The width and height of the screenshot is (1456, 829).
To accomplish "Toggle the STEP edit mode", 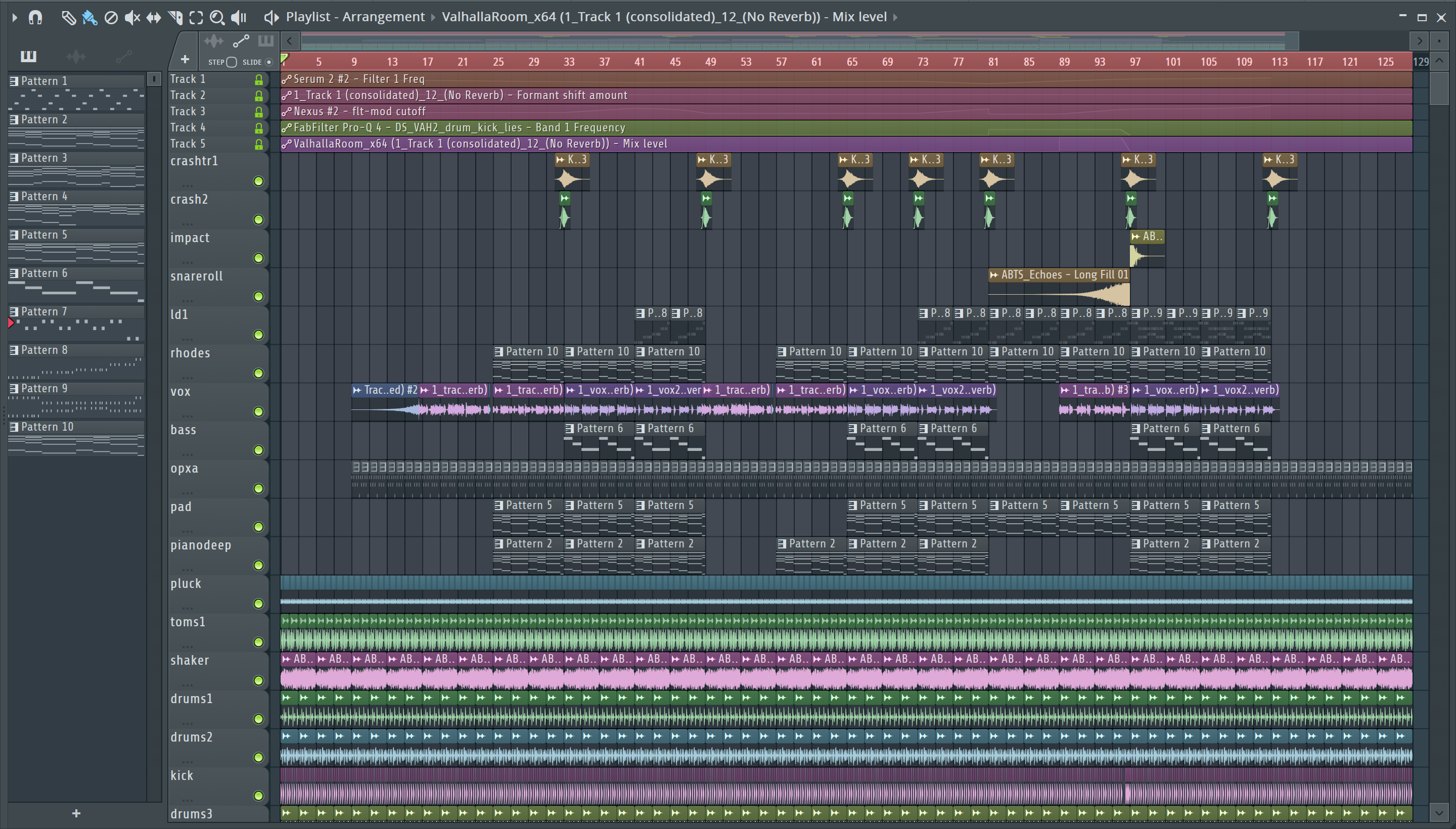I will pyautogui.click(x=231, y=62).
